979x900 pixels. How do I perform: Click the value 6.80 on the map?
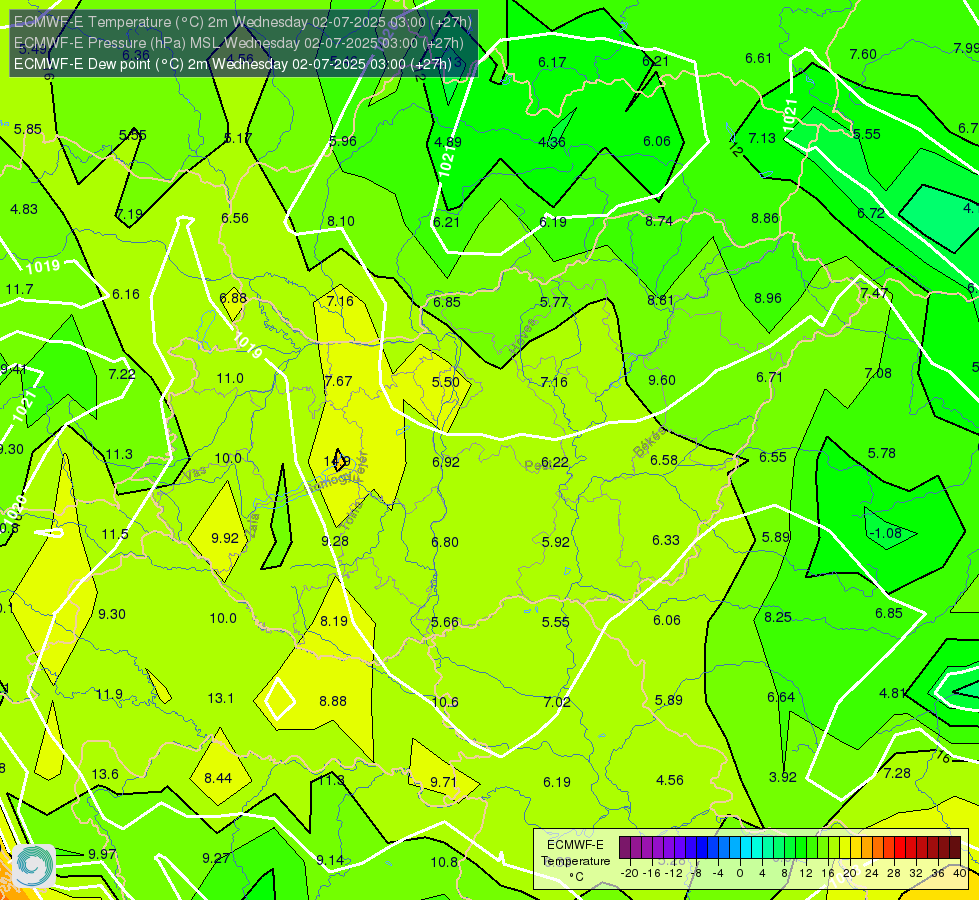point(445,542)
